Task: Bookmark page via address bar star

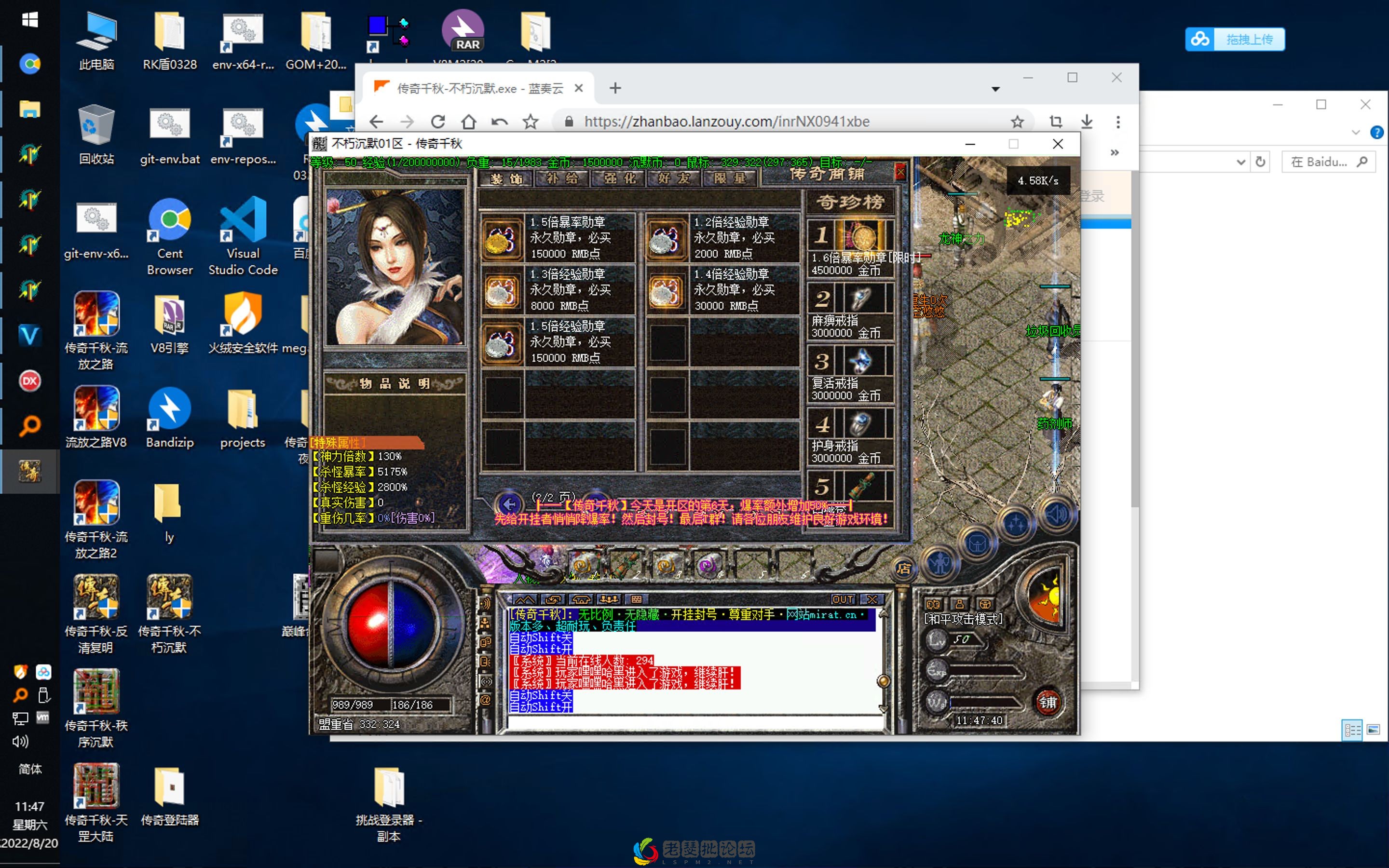Action: [x=1017, y=122]
